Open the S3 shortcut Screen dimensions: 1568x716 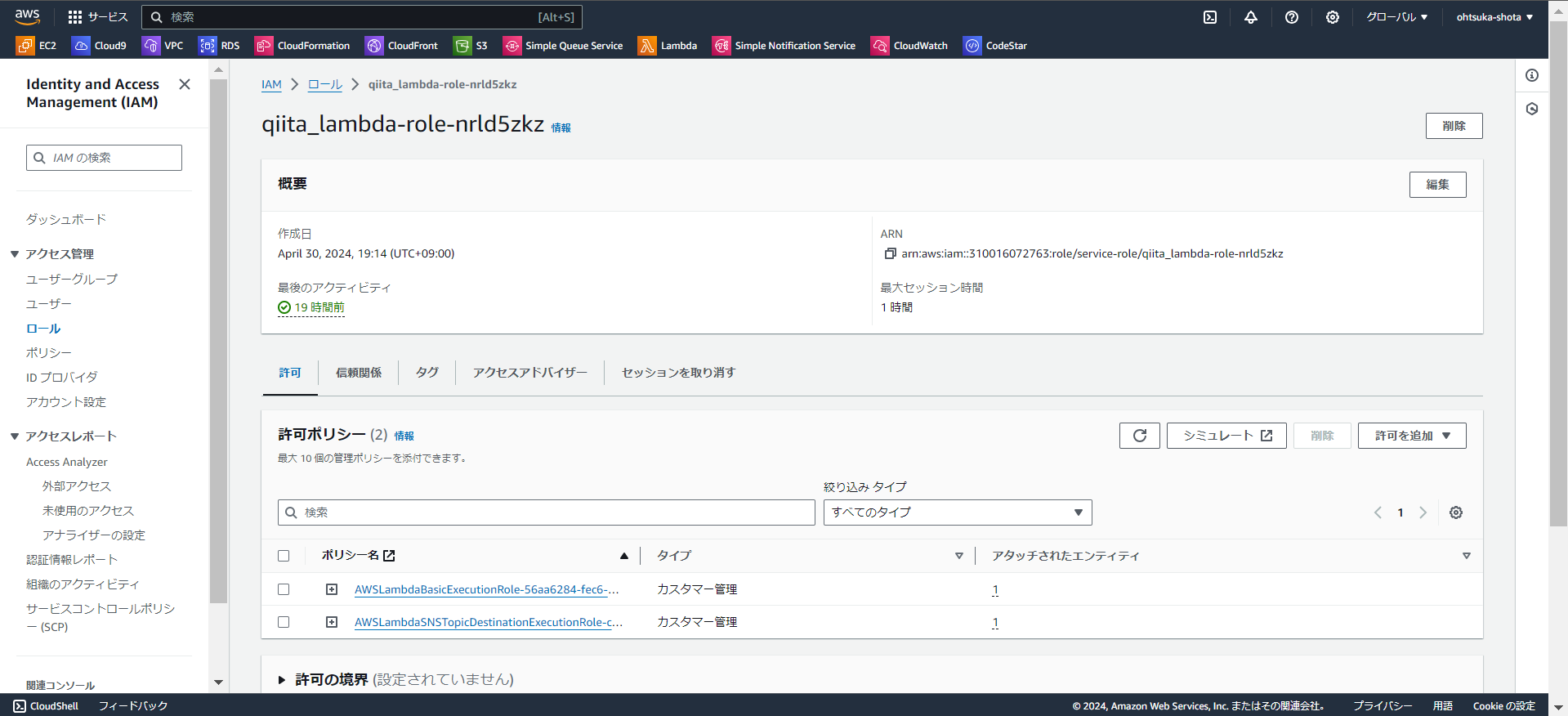[x=471, y=46]
